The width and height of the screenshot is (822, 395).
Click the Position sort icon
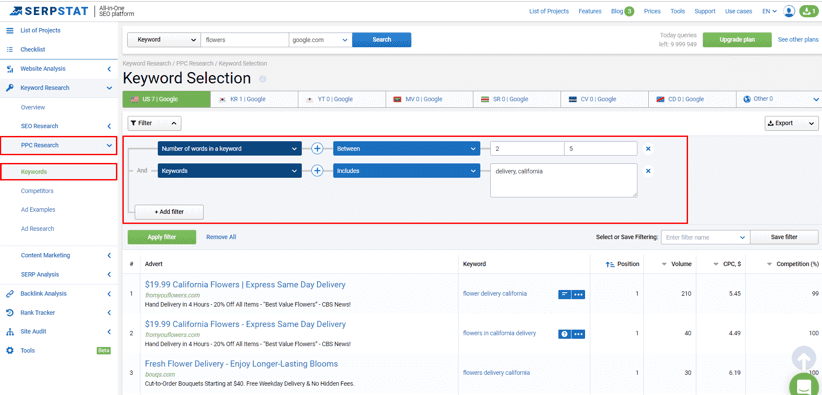610,264
